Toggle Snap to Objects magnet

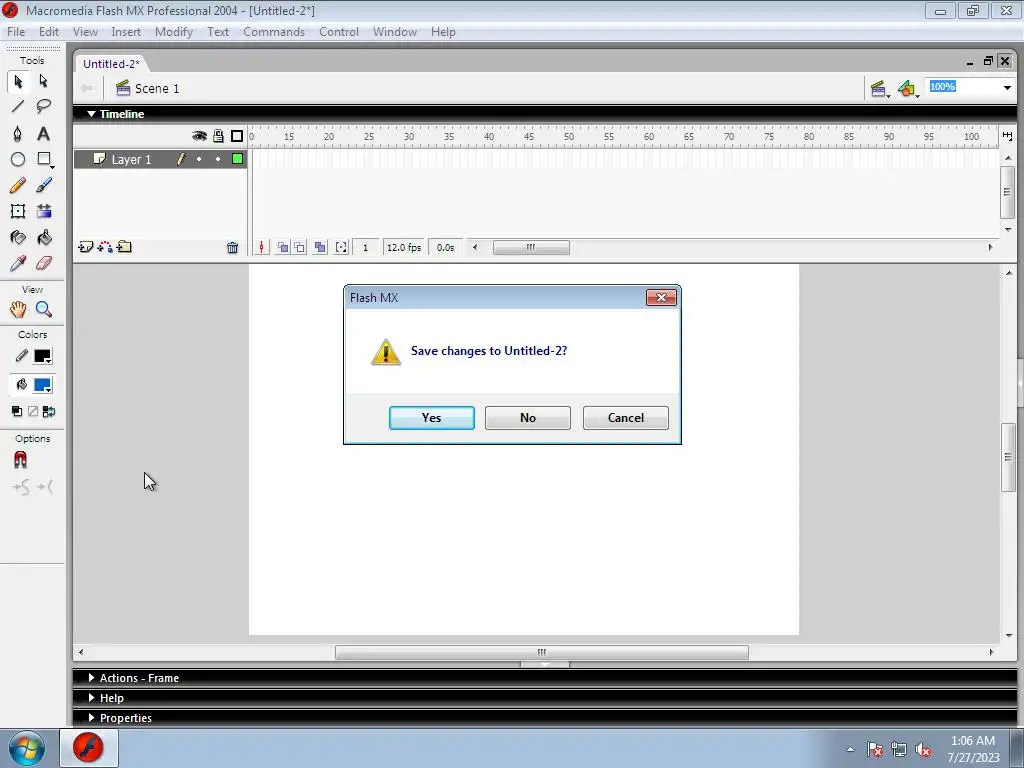(20, 460)
